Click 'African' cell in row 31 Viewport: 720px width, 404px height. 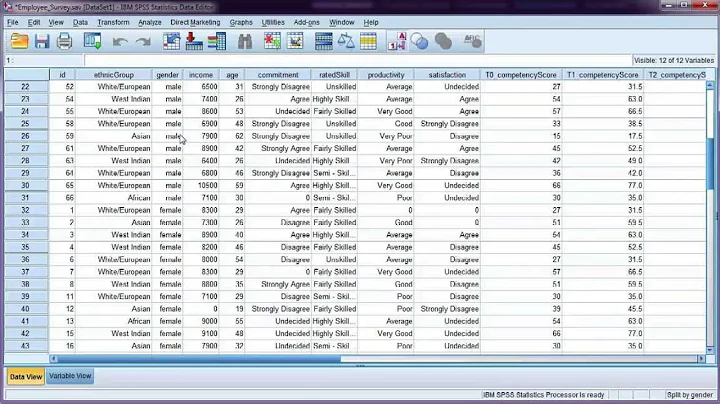point(114,198)
